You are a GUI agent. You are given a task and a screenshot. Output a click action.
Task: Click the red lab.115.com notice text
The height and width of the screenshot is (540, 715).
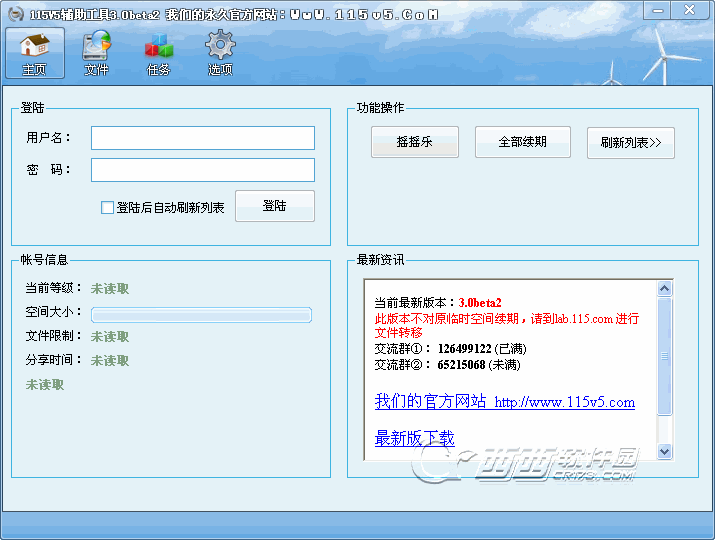tap(507, 325)
